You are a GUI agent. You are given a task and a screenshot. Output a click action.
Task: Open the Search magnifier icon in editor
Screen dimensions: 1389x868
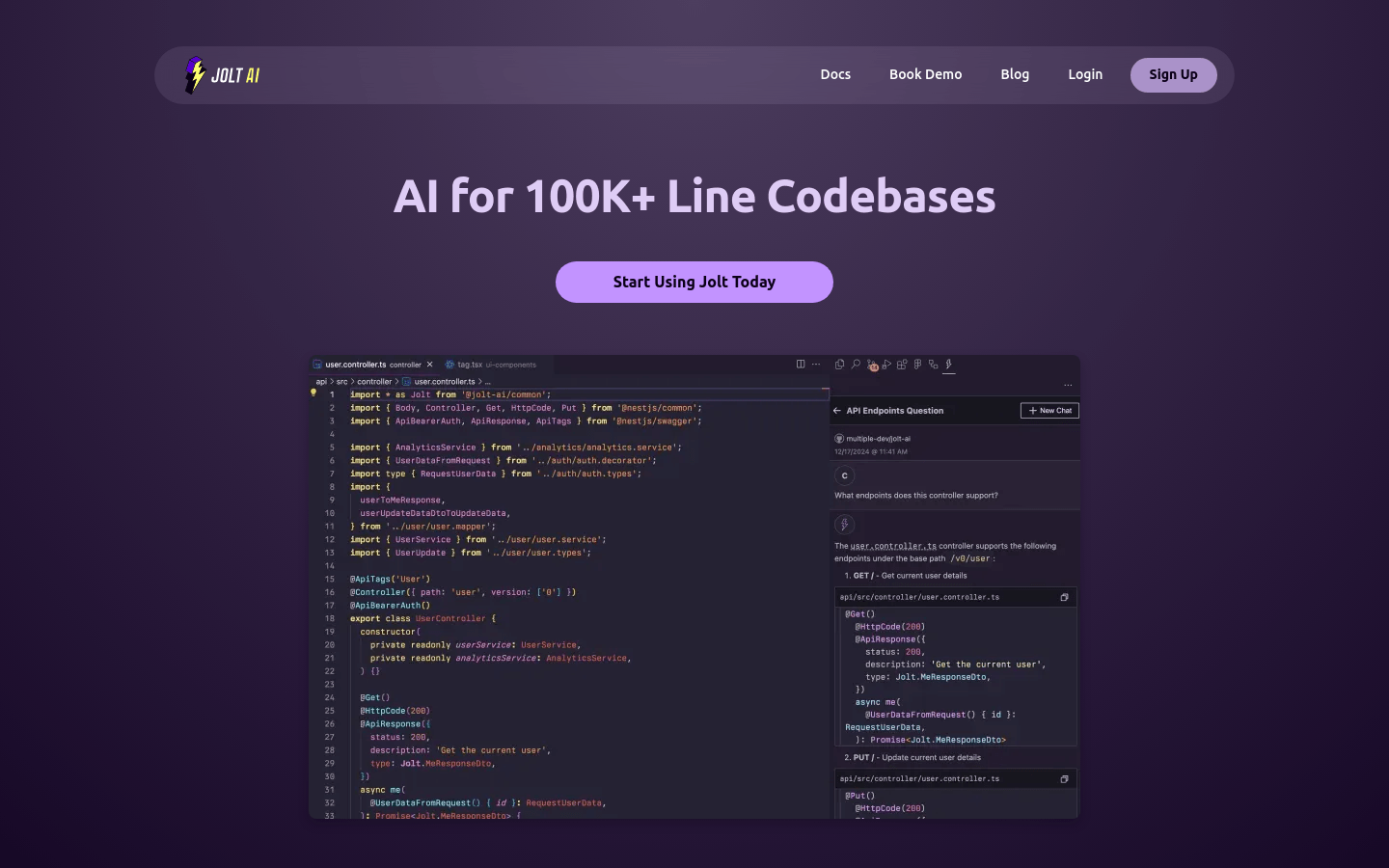click(856, 365)
